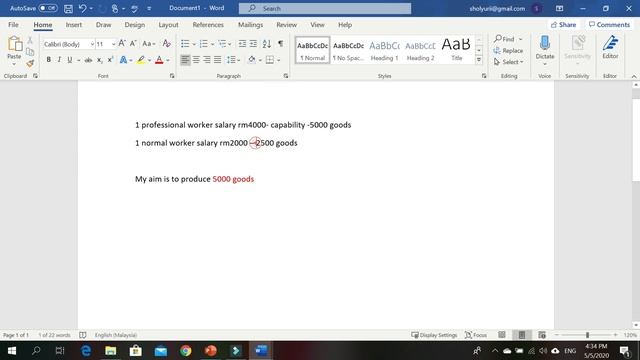
Task: Decrease paragraph indent
Action: 242,43
